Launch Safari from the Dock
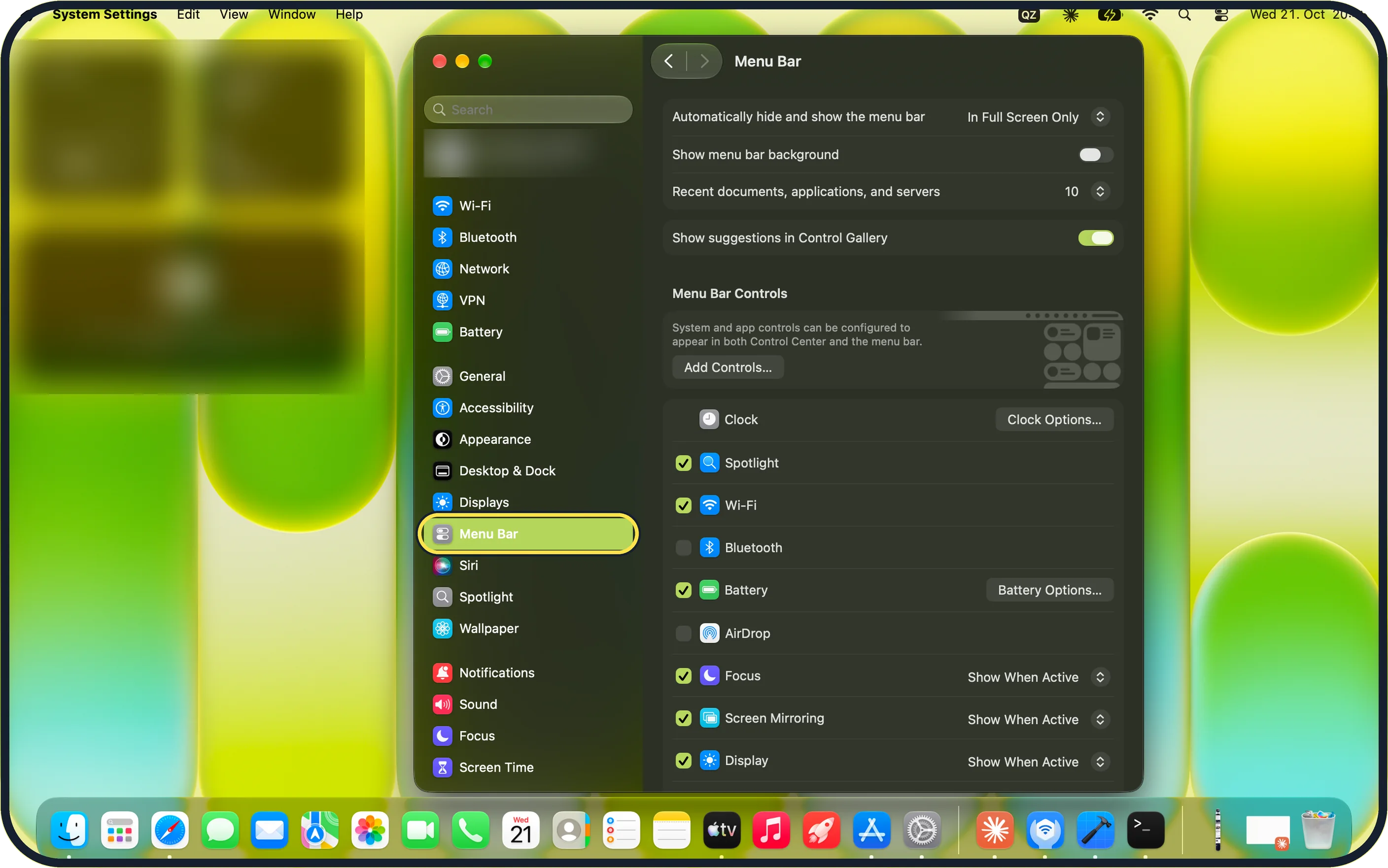 170,830
